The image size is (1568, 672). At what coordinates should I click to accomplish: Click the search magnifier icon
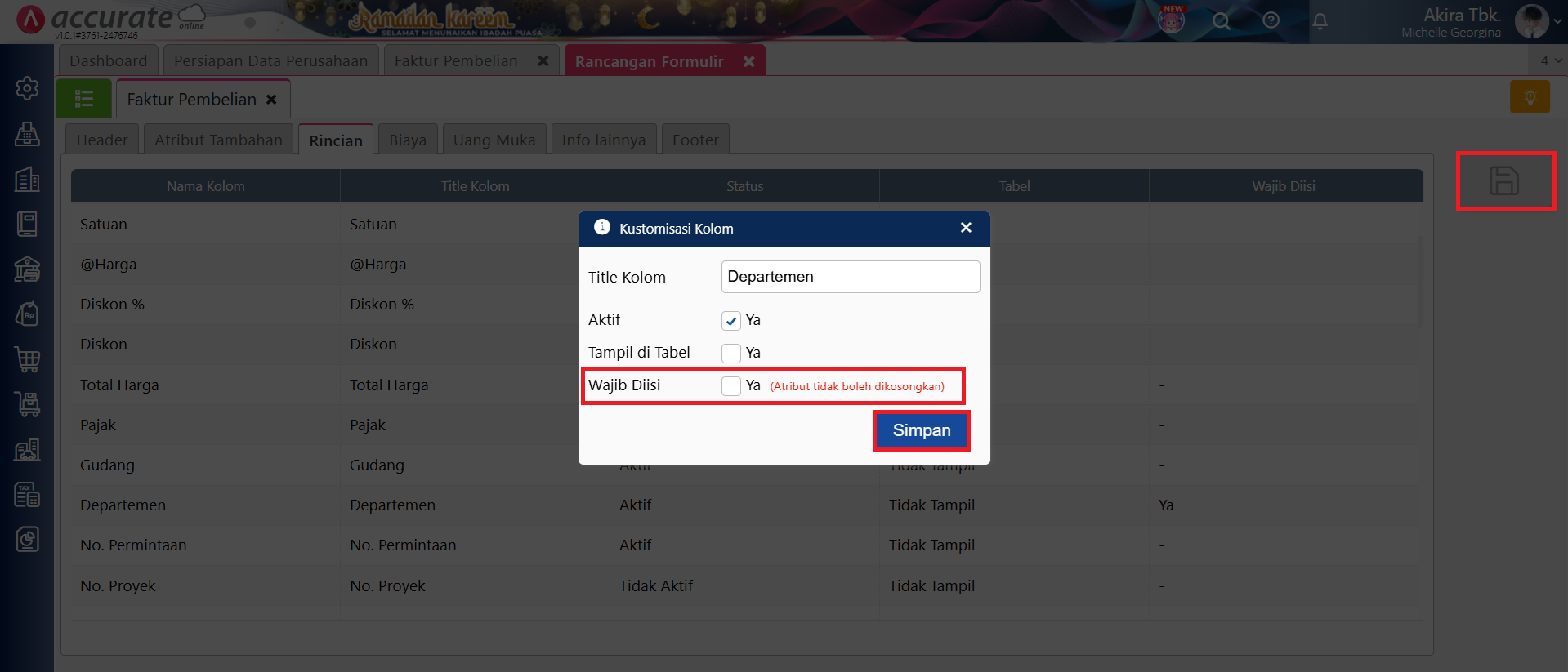1221,21
